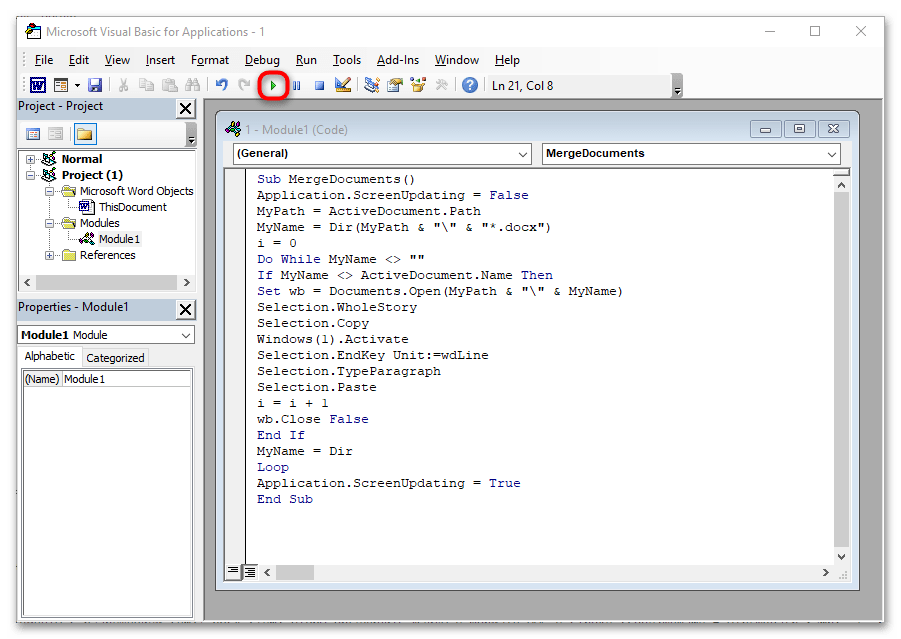Close the Properties - Module1 panel
901x639 pixels.
tap(186, 309)
